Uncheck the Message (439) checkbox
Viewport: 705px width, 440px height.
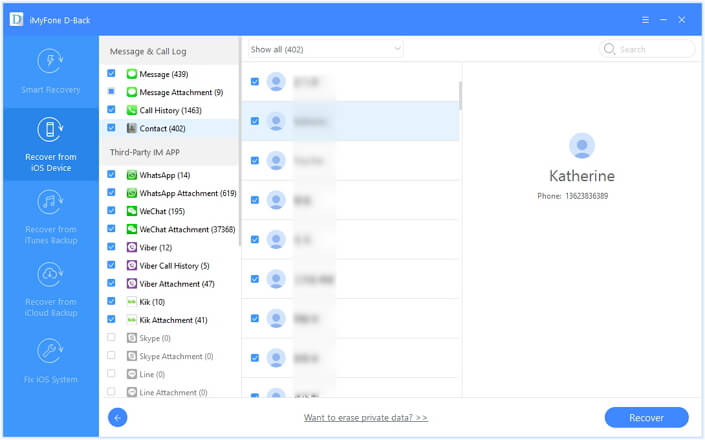coord(111,74)
